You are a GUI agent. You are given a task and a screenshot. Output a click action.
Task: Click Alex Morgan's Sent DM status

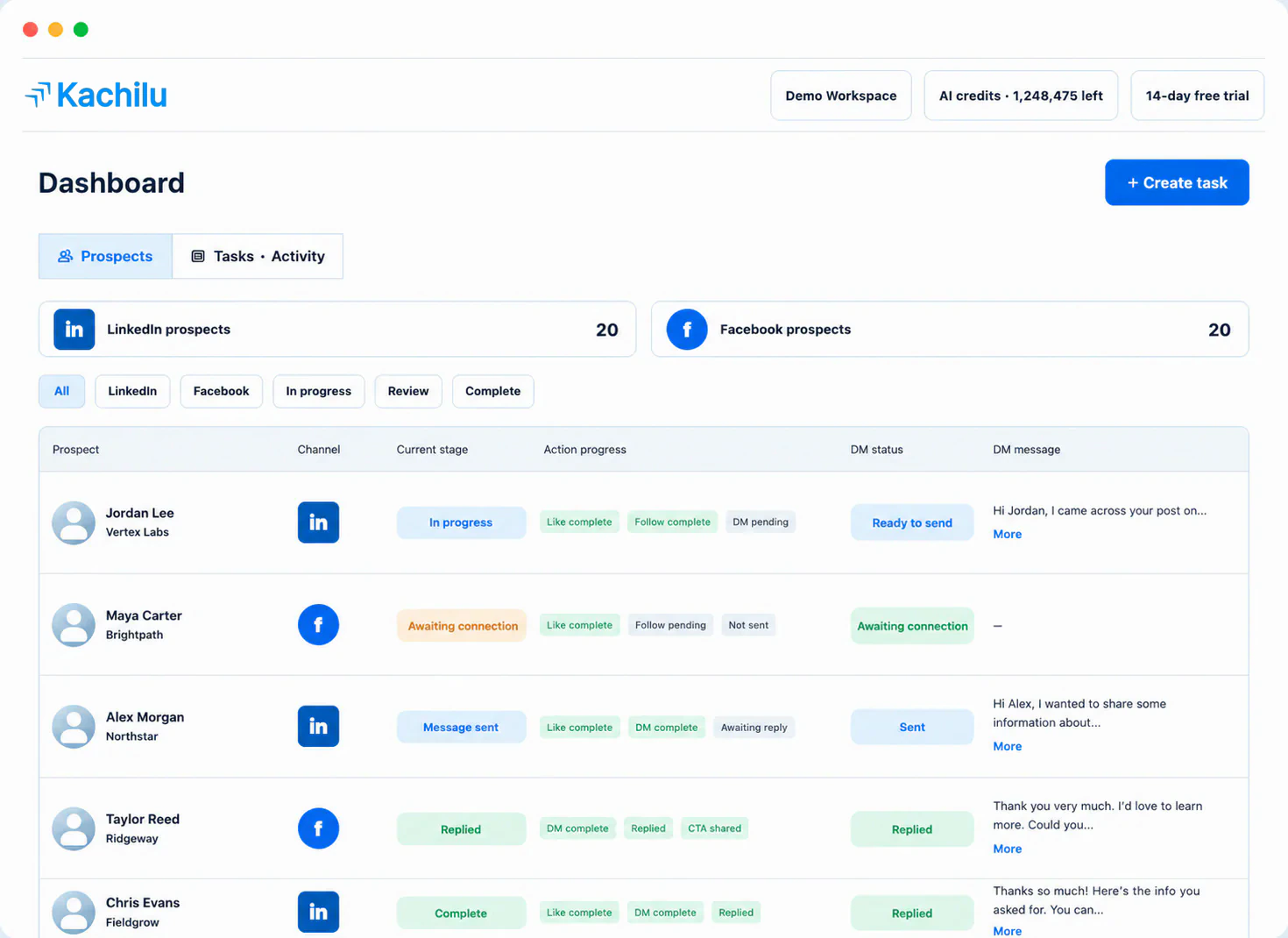912,727
